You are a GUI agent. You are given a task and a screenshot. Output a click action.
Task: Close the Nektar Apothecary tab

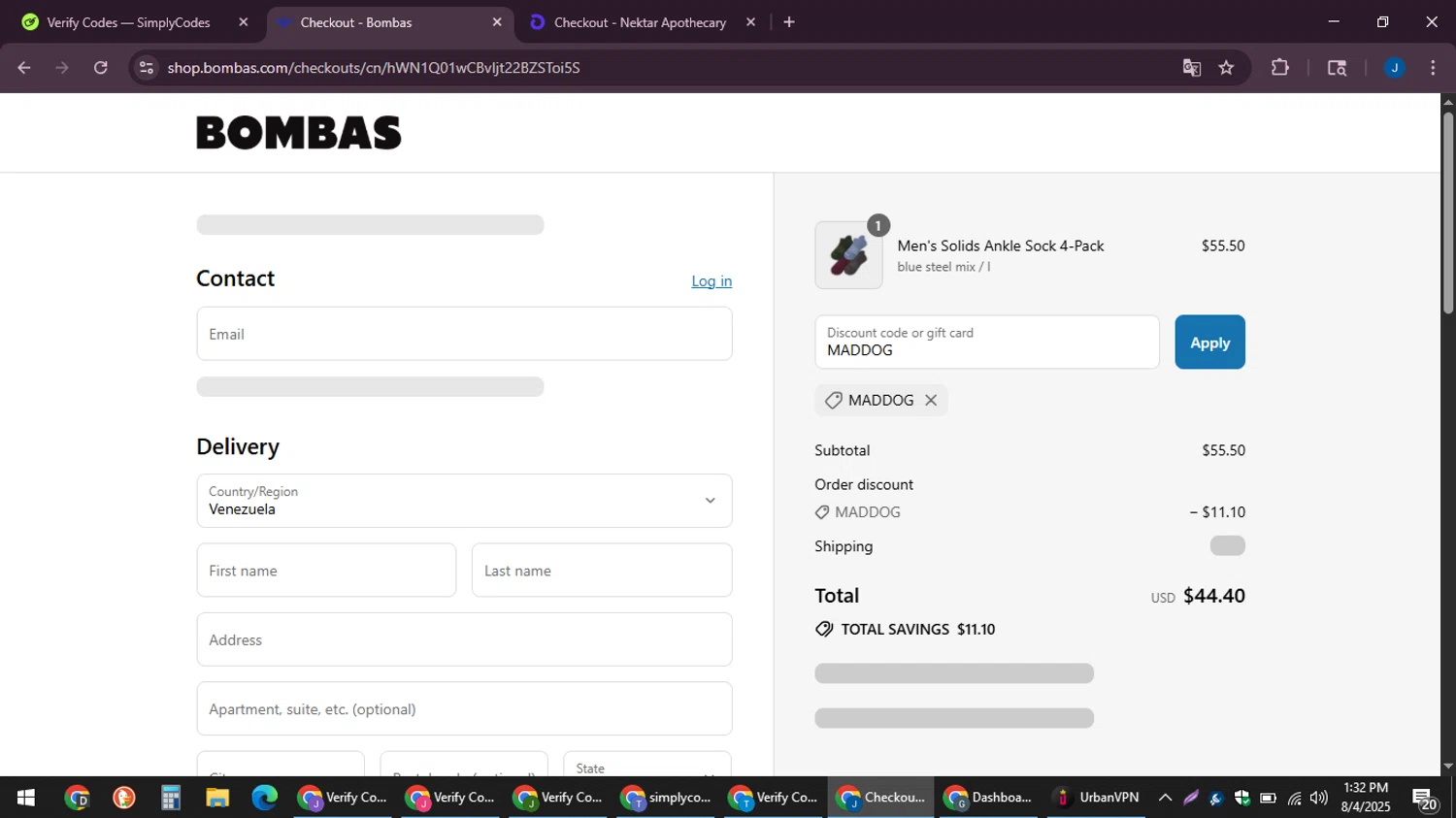750,22
